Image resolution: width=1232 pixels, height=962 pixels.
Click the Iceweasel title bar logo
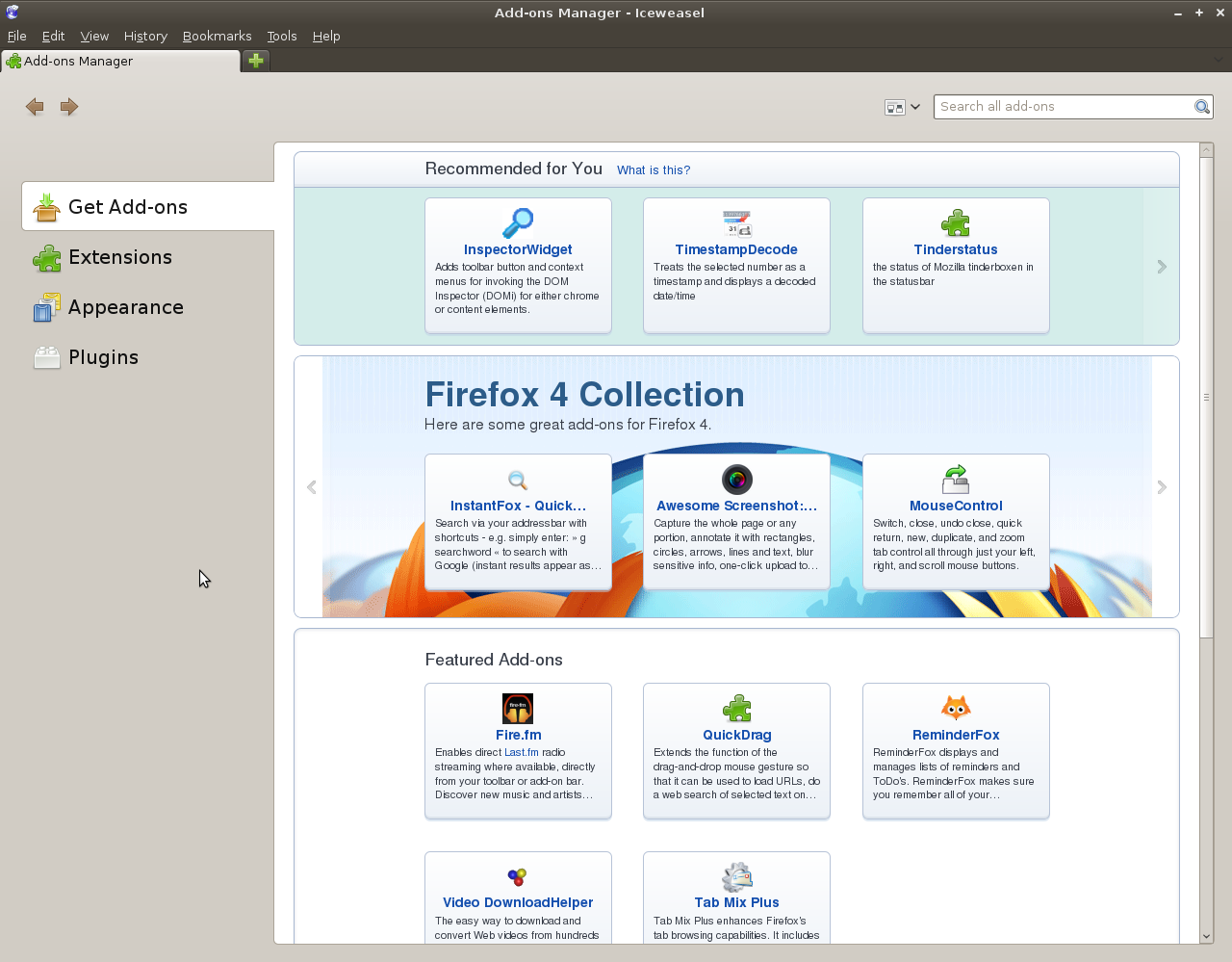12,13
